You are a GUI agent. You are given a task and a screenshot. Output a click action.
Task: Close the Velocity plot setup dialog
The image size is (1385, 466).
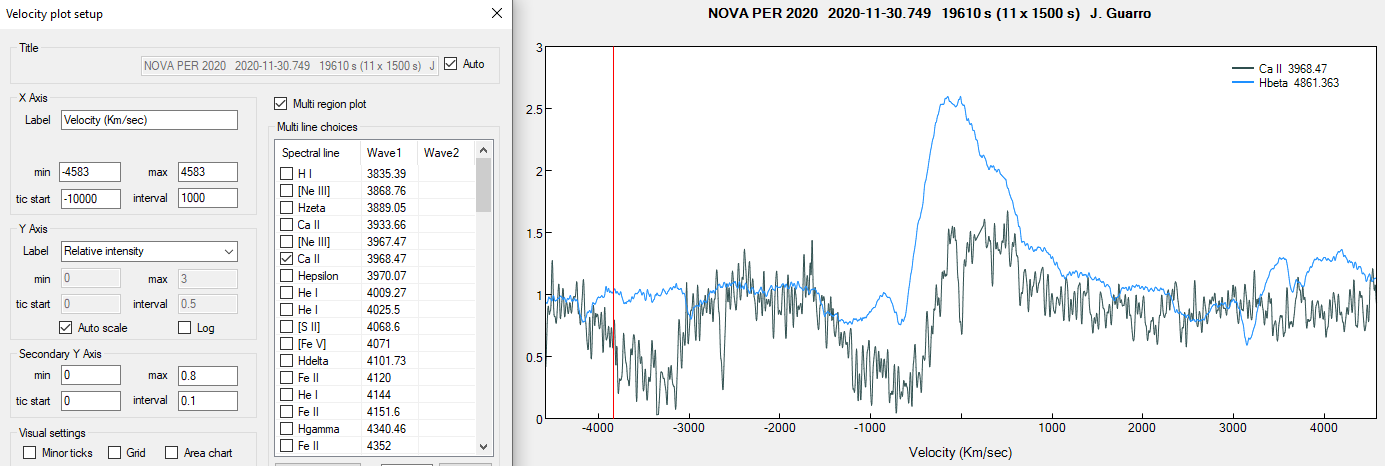[x=497, y=14]
